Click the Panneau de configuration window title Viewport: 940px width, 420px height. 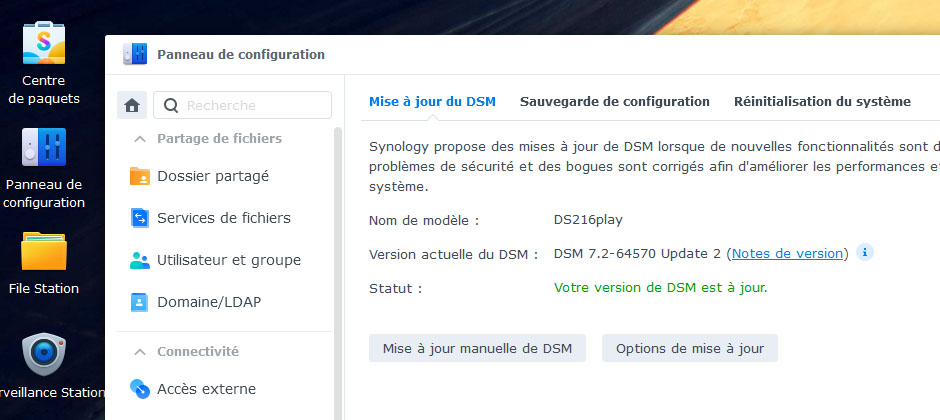point(241,55)
